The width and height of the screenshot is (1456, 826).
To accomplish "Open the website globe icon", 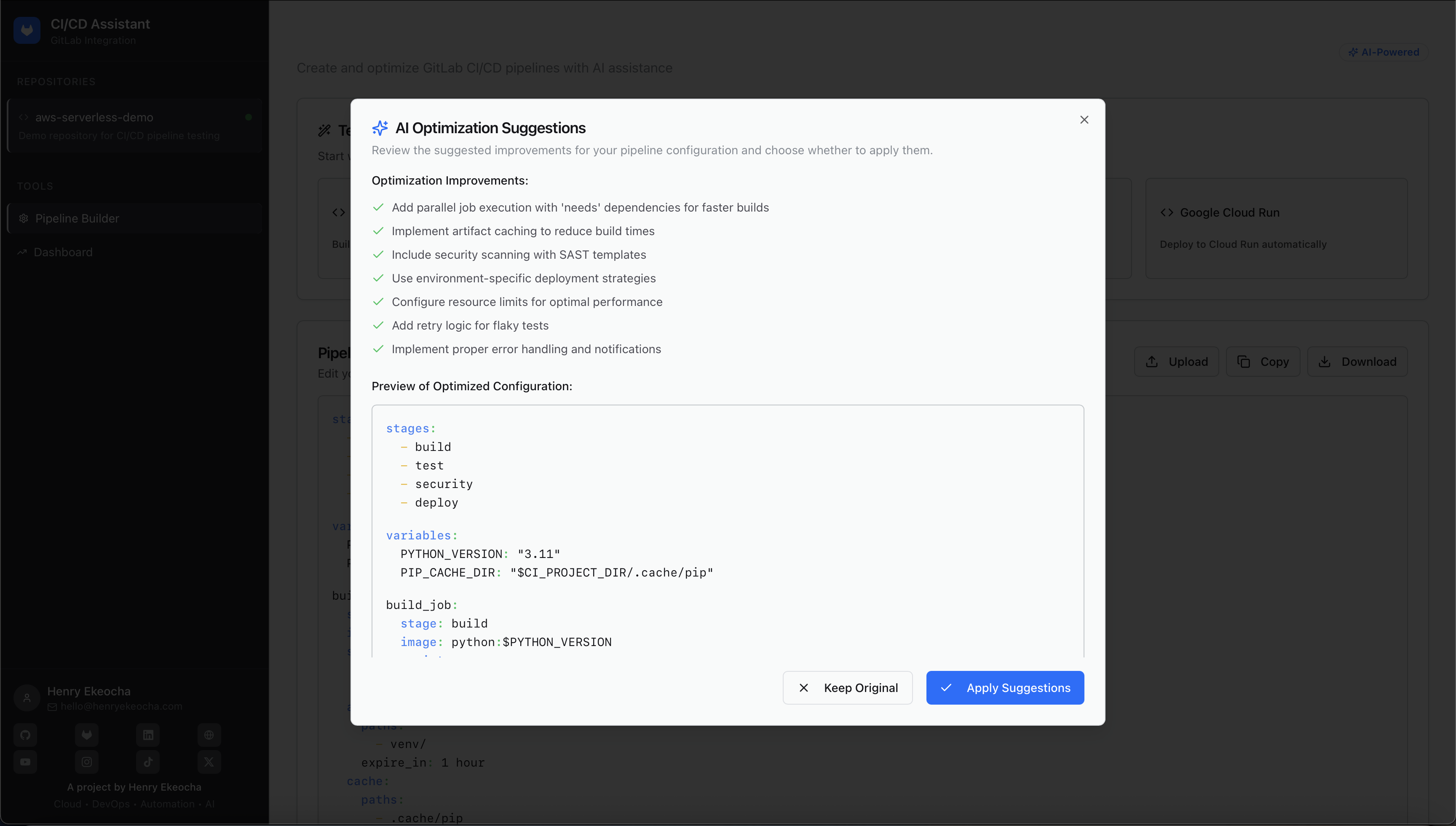I will click(209, 735).
